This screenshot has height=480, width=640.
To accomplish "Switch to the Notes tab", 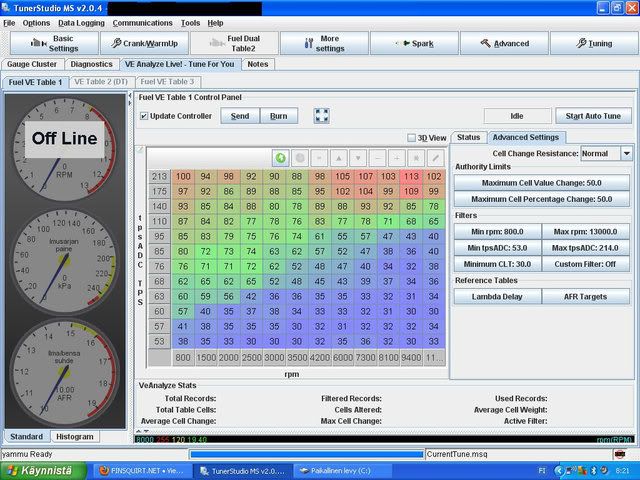I will (x=258, y=64).
